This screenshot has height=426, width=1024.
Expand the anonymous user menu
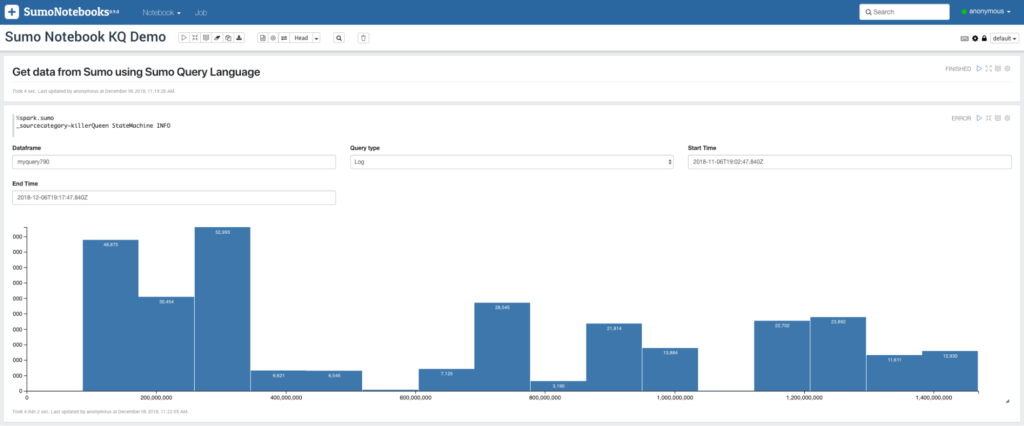pos(986,12)
